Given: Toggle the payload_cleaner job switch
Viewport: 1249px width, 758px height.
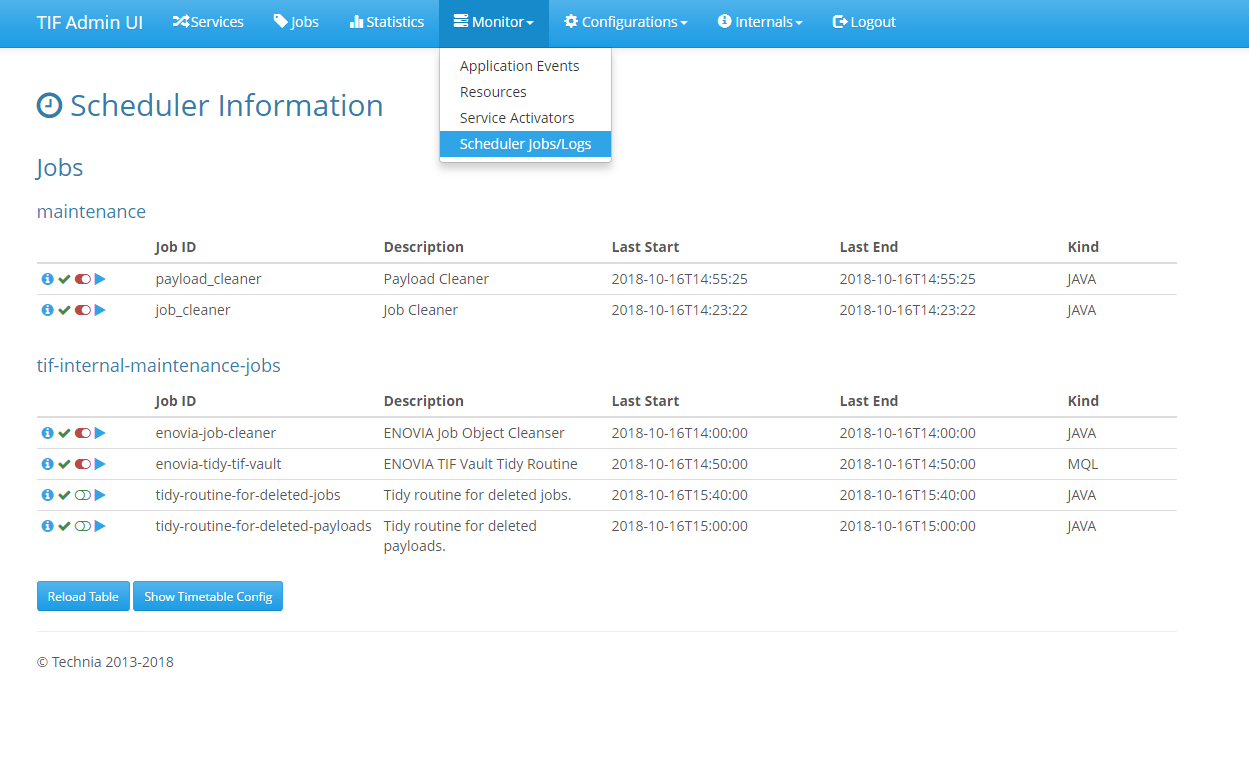Looking at the screenshot, I should pos(83,279).
